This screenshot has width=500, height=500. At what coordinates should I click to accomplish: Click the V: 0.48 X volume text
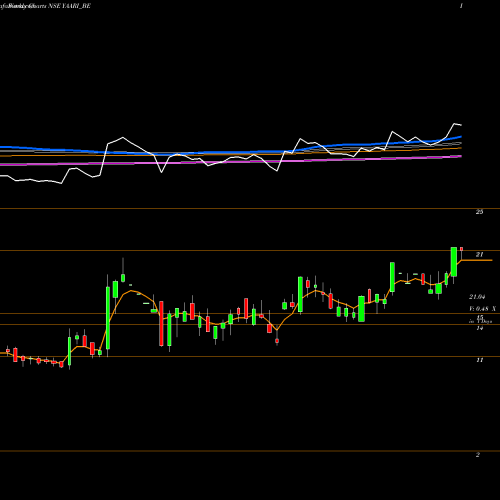click(x=483, y=309)
